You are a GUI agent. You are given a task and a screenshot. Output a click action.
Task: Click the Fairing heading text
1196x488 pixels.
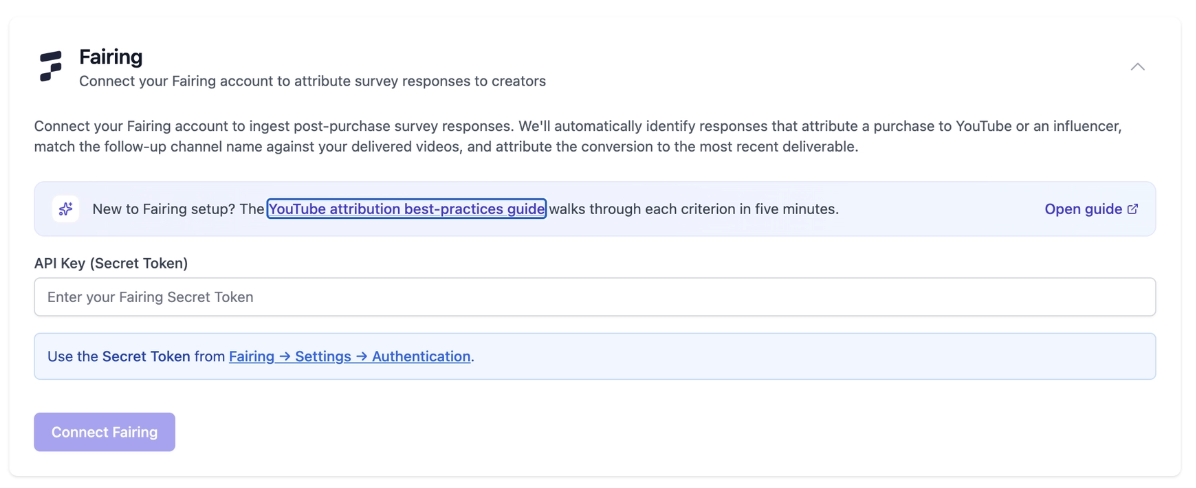point(111,57)
